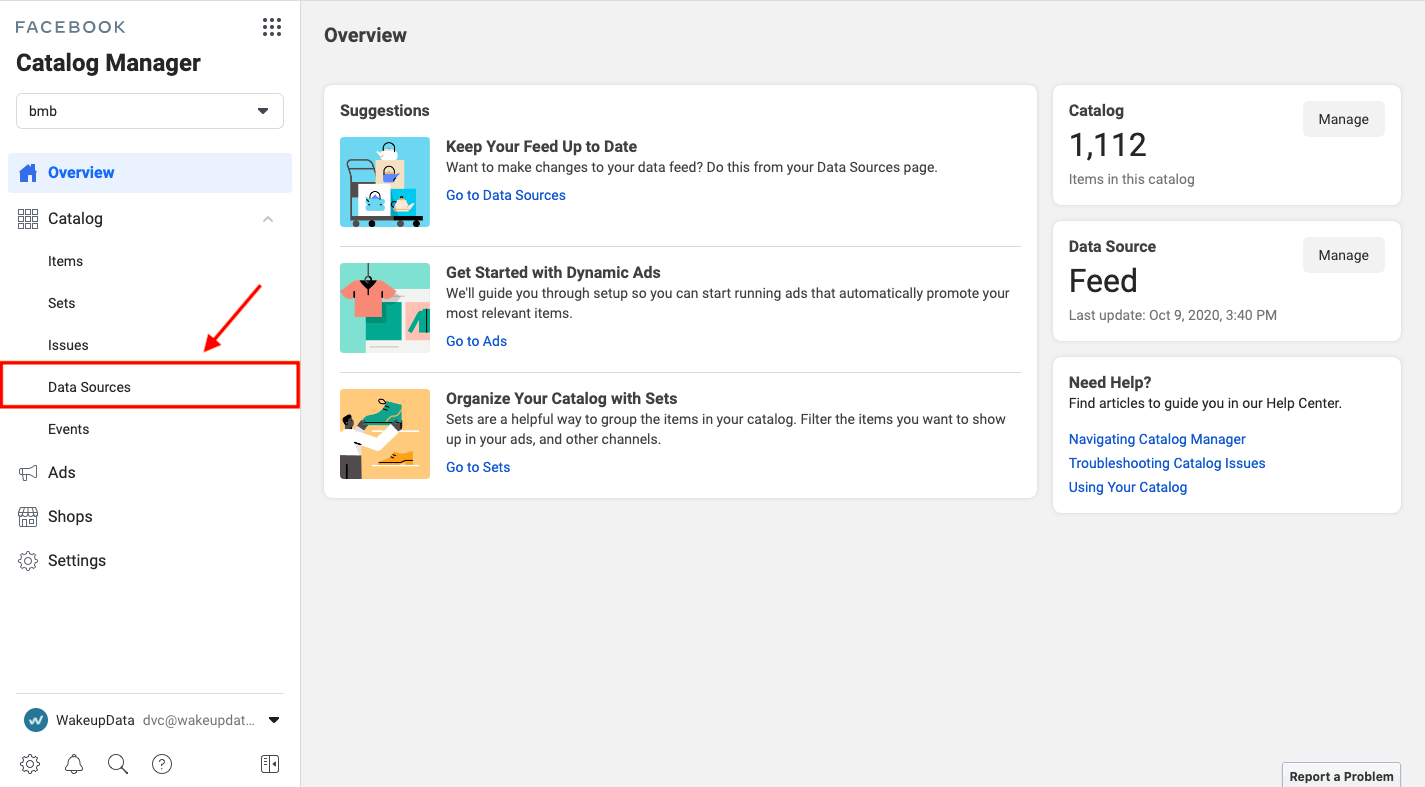Image resolution: width=1425 pixels, height=787 pixels.
Task: Click the Get Started with Dynamic Ads heading
Action: tap(553, 272)
